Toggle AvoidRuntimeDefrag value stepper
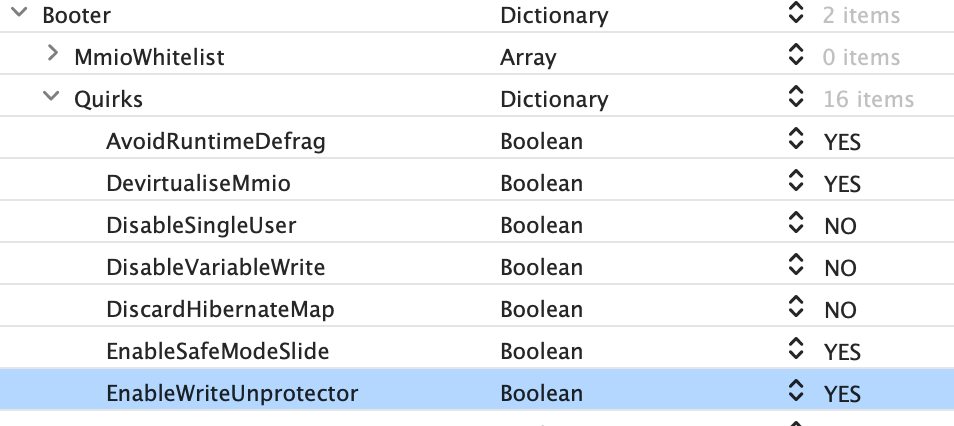This screenshot has height=426, width=954. click(x=796, y=141)
